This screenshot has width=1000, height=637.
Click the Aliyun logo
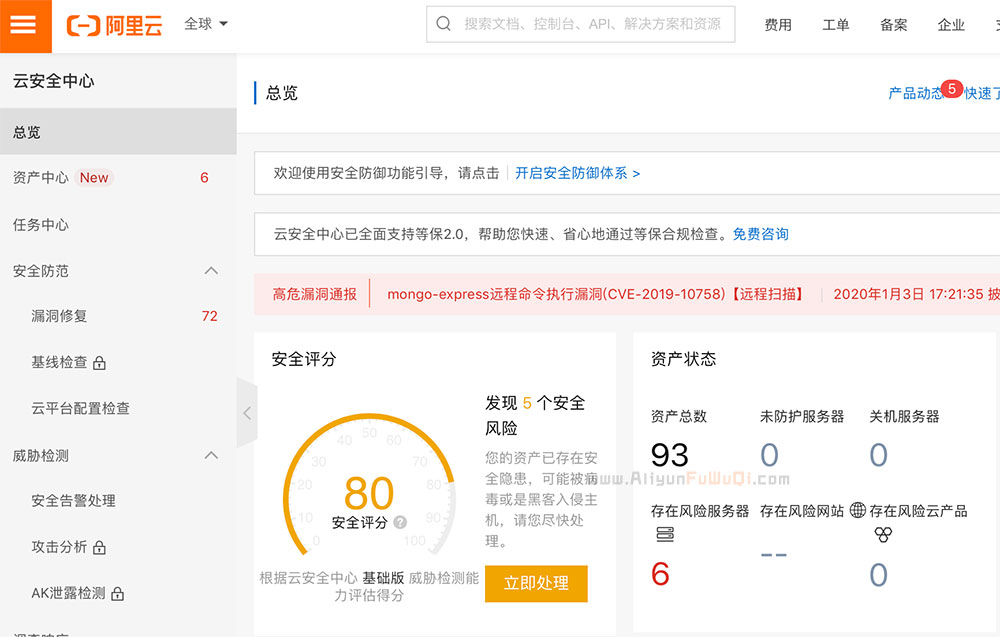pos(115,26)
